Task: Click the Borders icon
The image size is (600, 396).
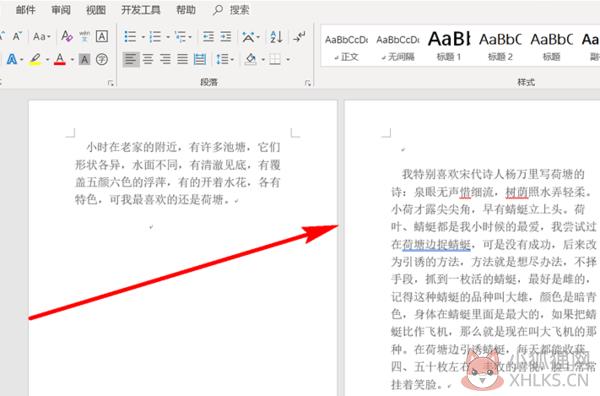Action: click(275, 59)
